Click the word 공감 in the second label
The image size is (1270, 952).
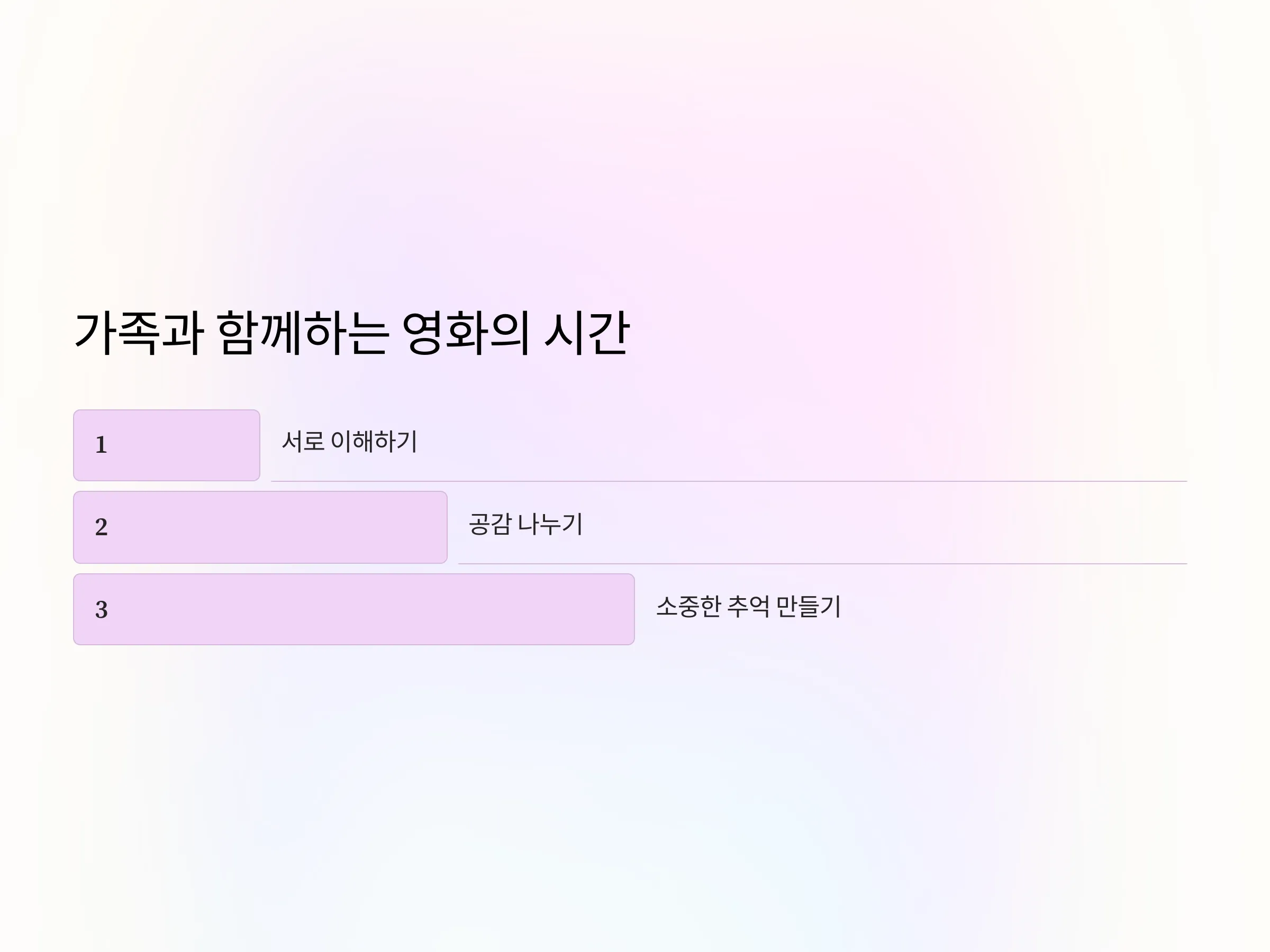click(489, 524)
